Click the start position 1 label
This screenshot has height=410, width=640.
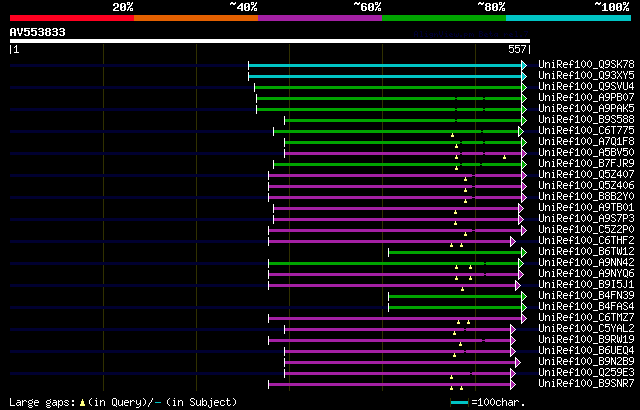(16, 49)
